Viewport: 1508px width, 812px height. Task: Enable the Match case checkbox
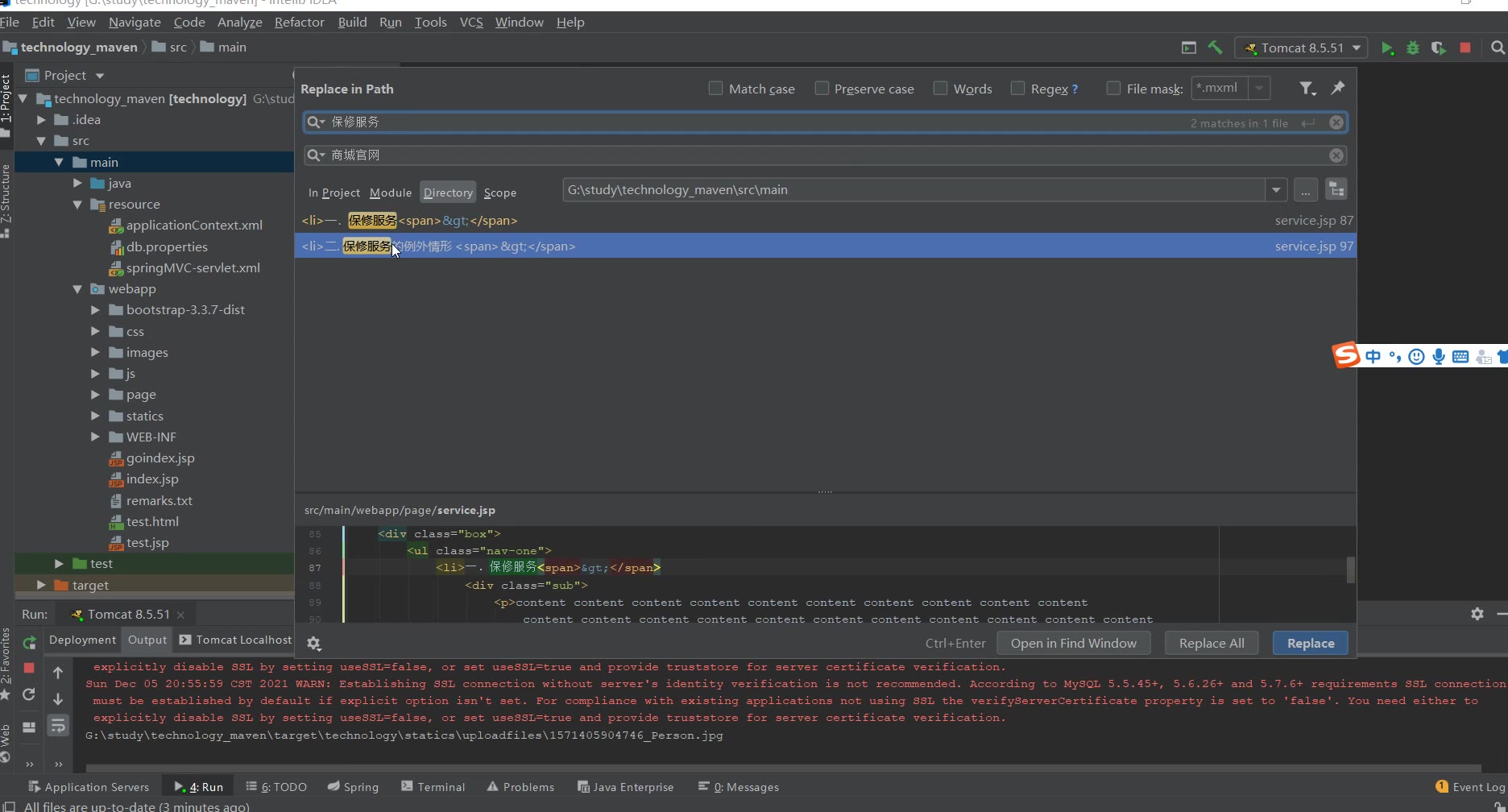pos(715,89)
